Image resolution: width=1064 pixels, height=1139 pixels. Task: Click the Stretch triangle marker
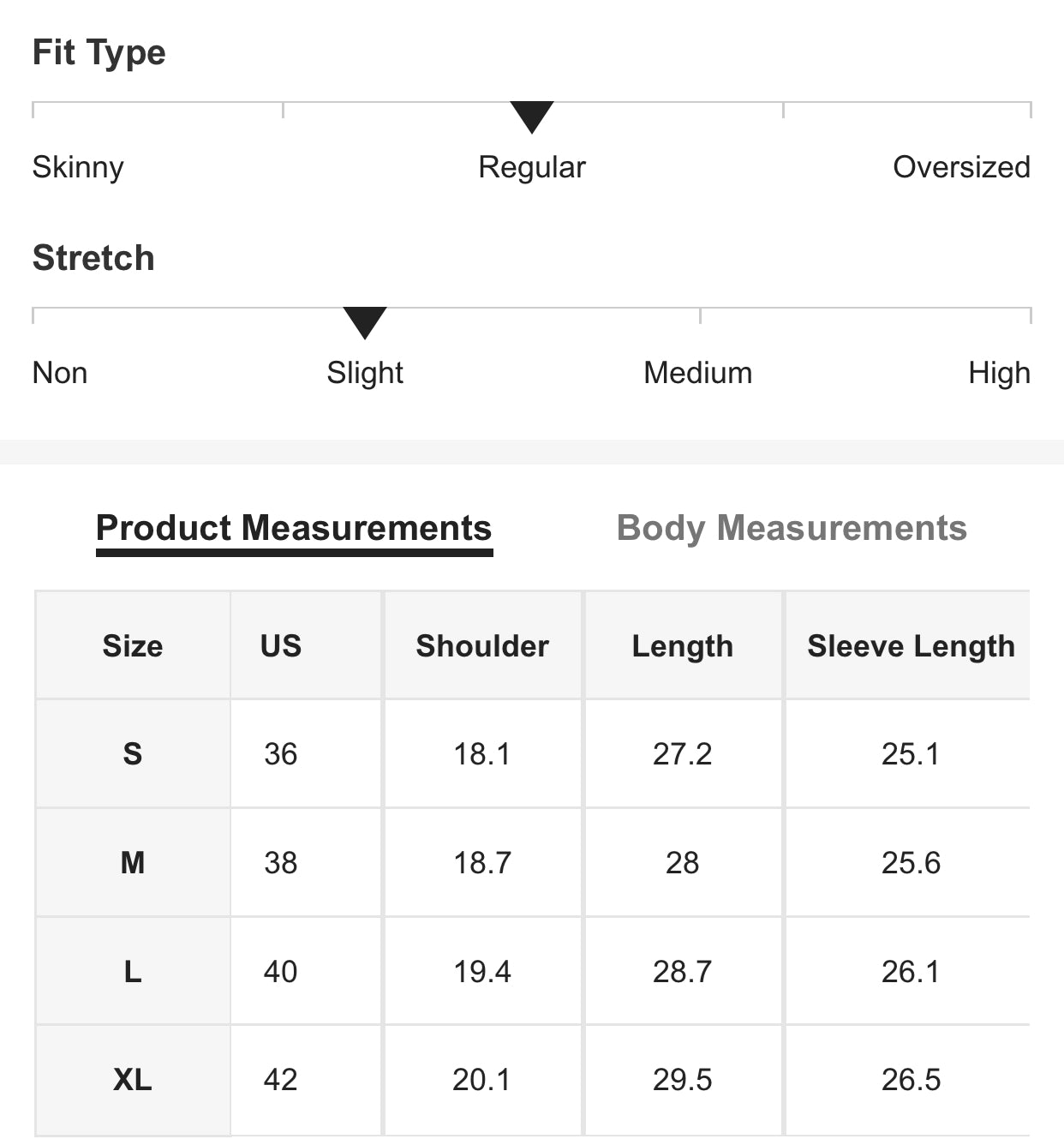point(365,322)
